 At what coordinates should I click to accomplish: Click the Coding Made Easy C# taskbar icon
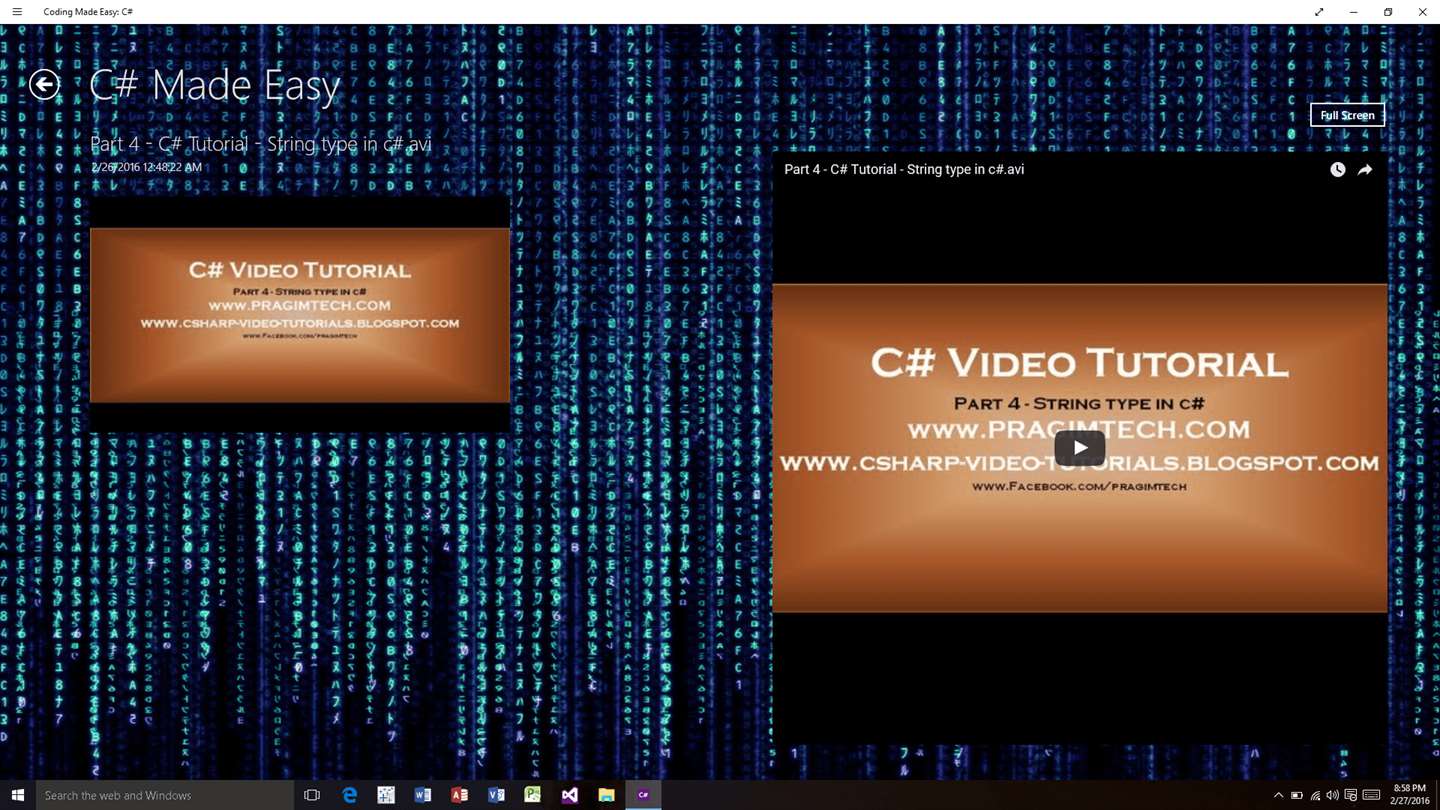click(x=643, y=795)
